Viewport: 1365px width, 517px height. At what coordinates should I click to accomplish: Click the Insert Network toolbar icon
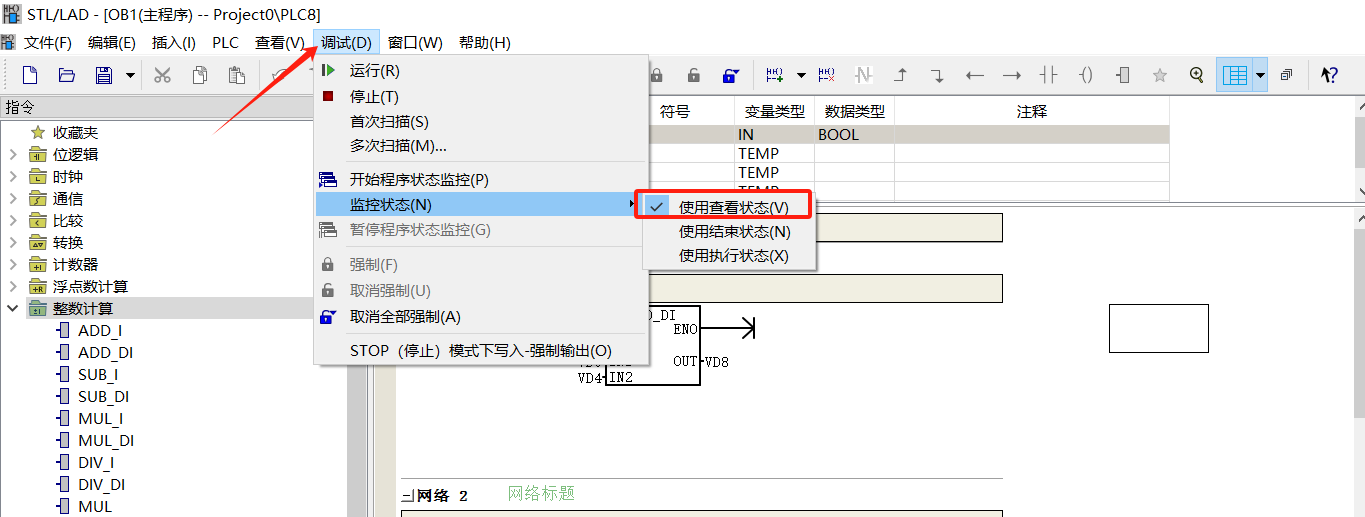[x=775, y=75]
